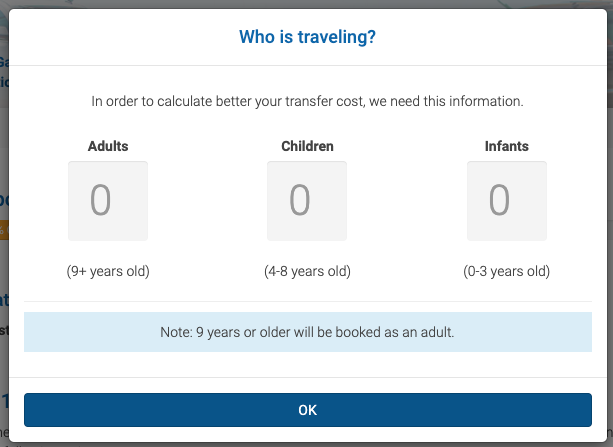
Task: Click the orange badge behind the dialog
Action: (x=4, y=231)
